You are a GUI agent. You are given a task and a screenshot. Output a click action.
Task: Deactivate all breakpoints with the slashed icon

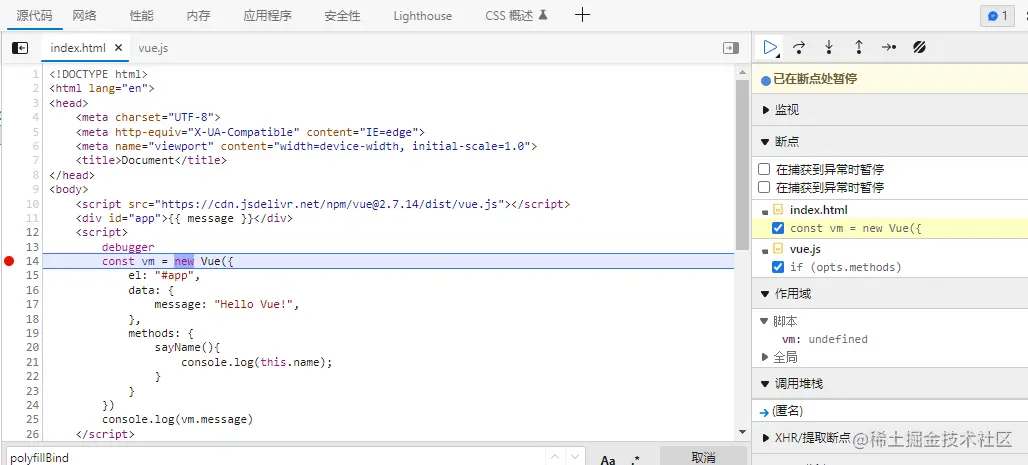[919, 47]
